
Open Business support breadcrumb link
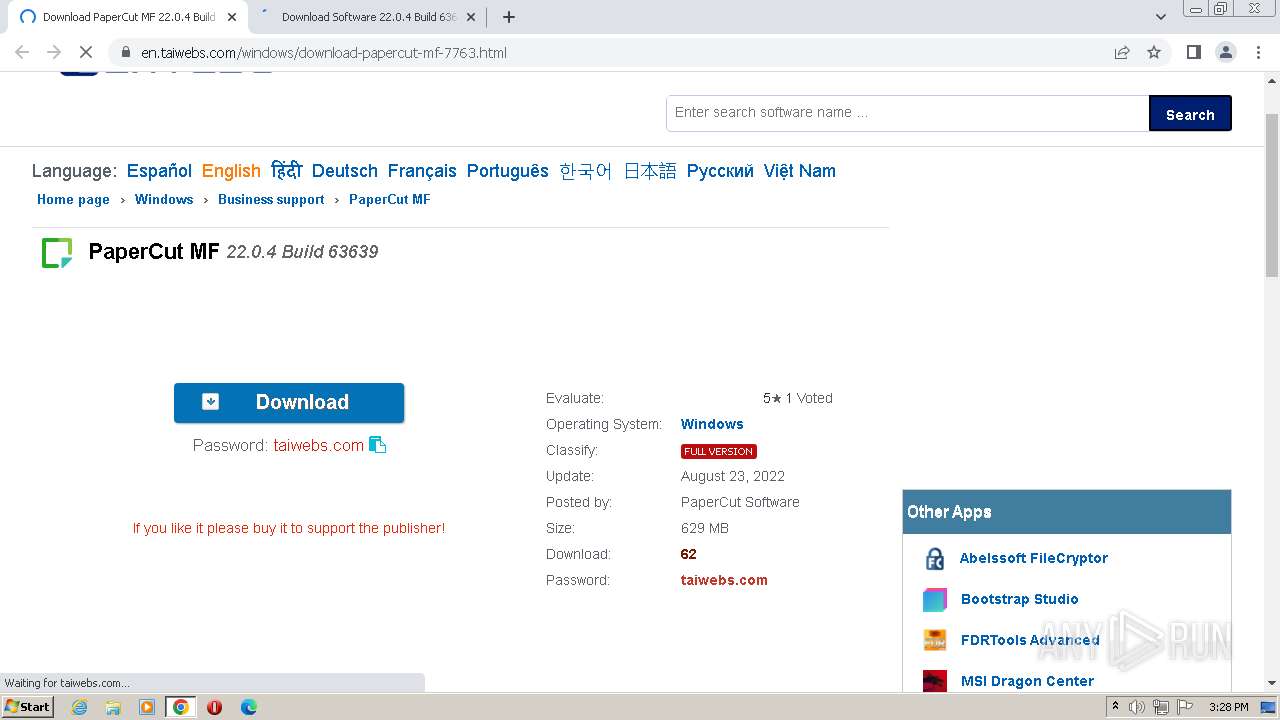271,199
